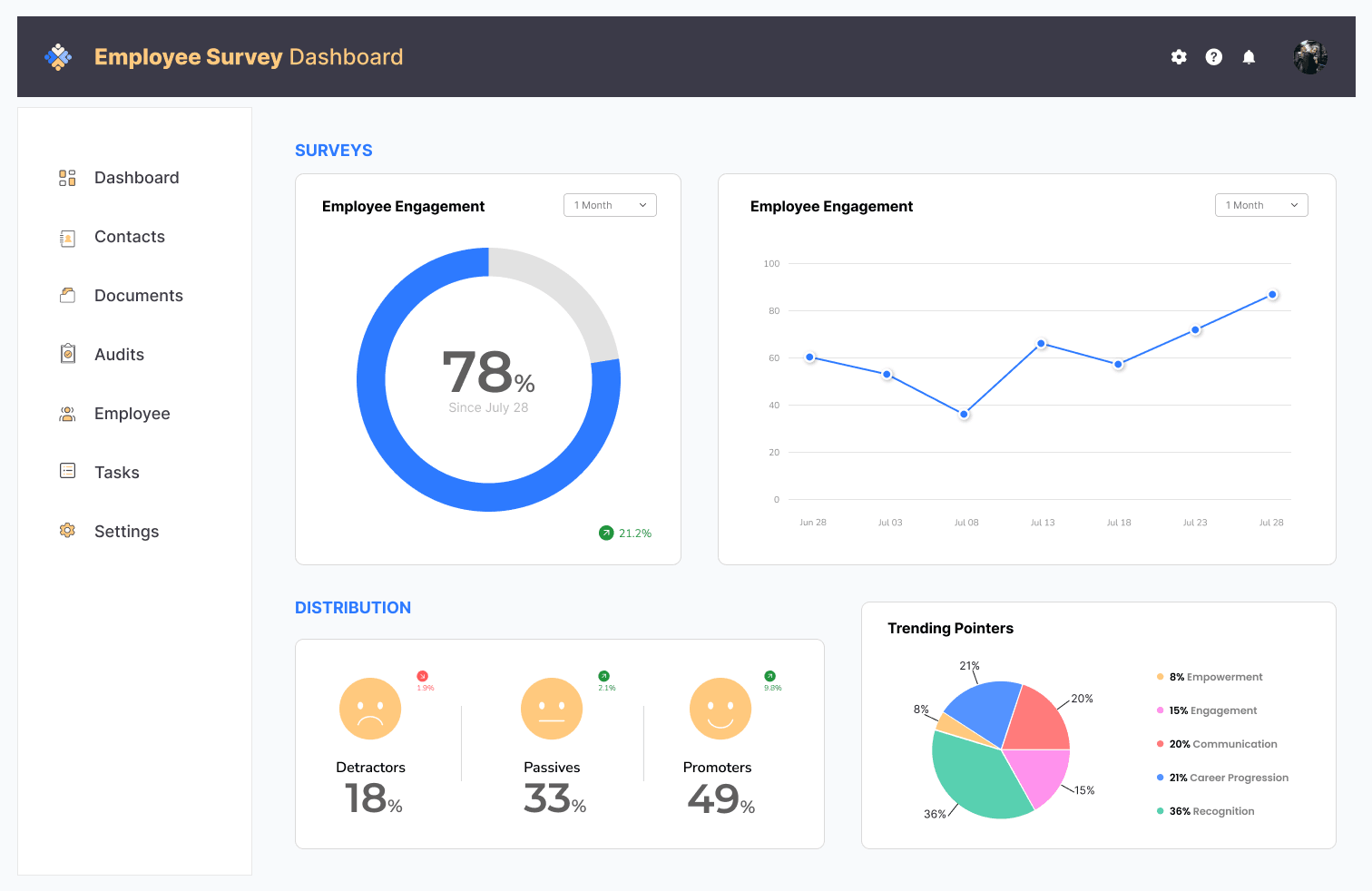Select the Audits clipboard icon
Image resolution: width=1372 pixels, height=891 pixels.
[66, 354]
